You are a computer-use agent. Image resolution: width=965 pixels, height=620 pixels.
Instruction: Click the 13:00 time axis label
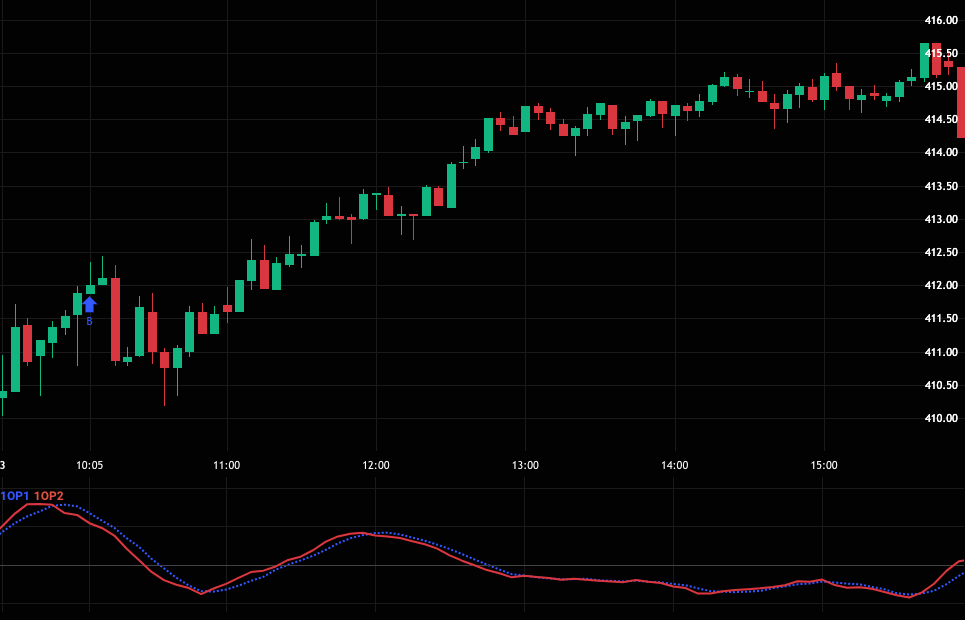coord(525,465)
